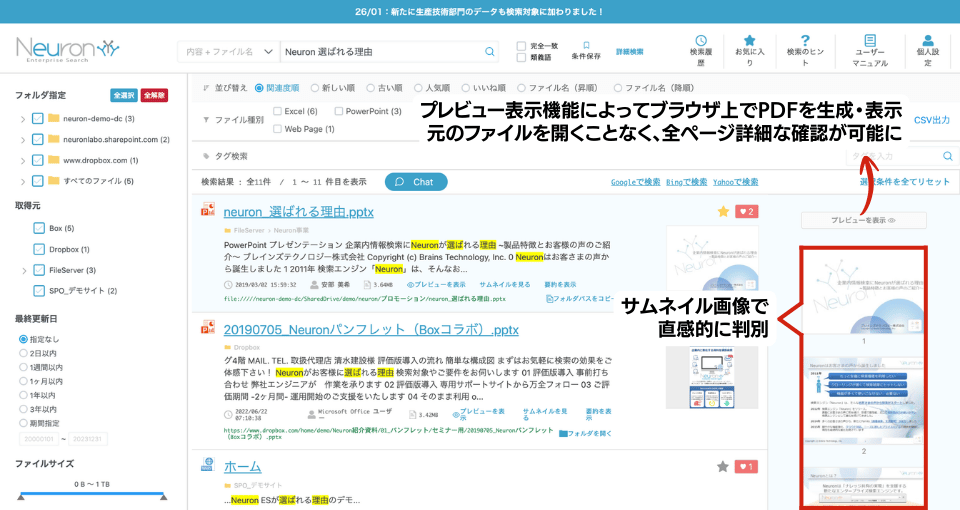Click 要約を表示 on first result
Screen dimensions: 960x510
point(560,284)
